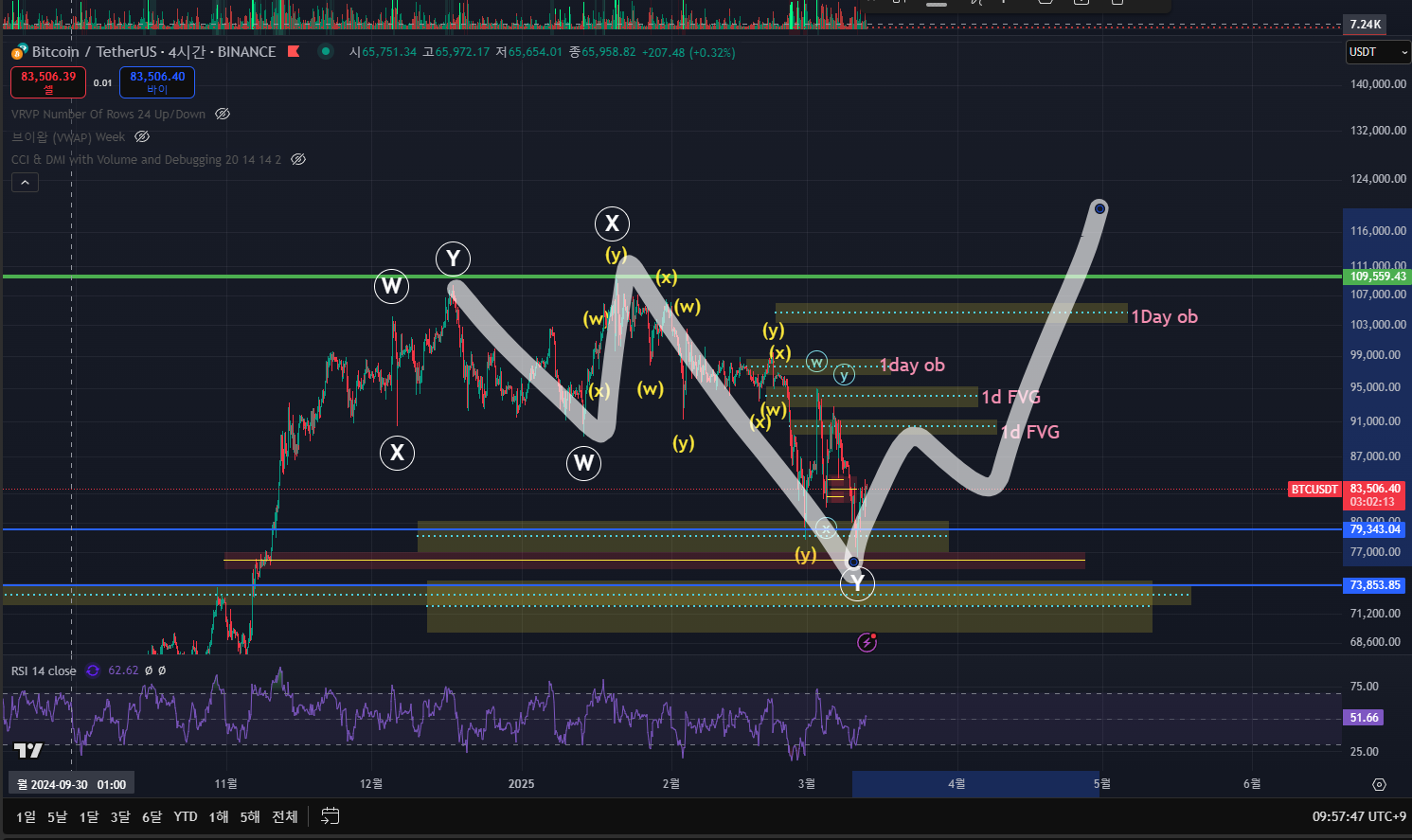Hide the VRVP indicator via eye icon
Image resolution: width=1412 pixels, height=840 pixels.
[x=223, y=114]
